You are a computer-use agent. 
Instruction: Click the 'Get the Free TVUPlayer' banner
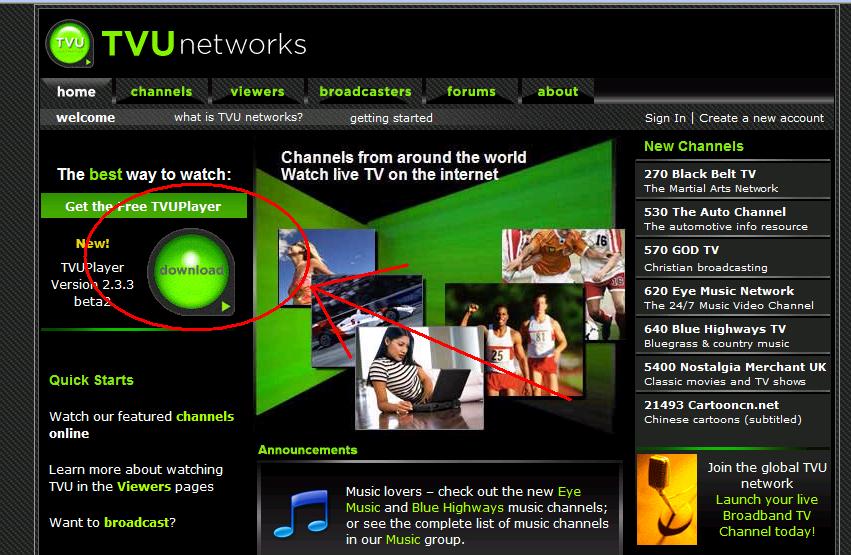[144, 206]
